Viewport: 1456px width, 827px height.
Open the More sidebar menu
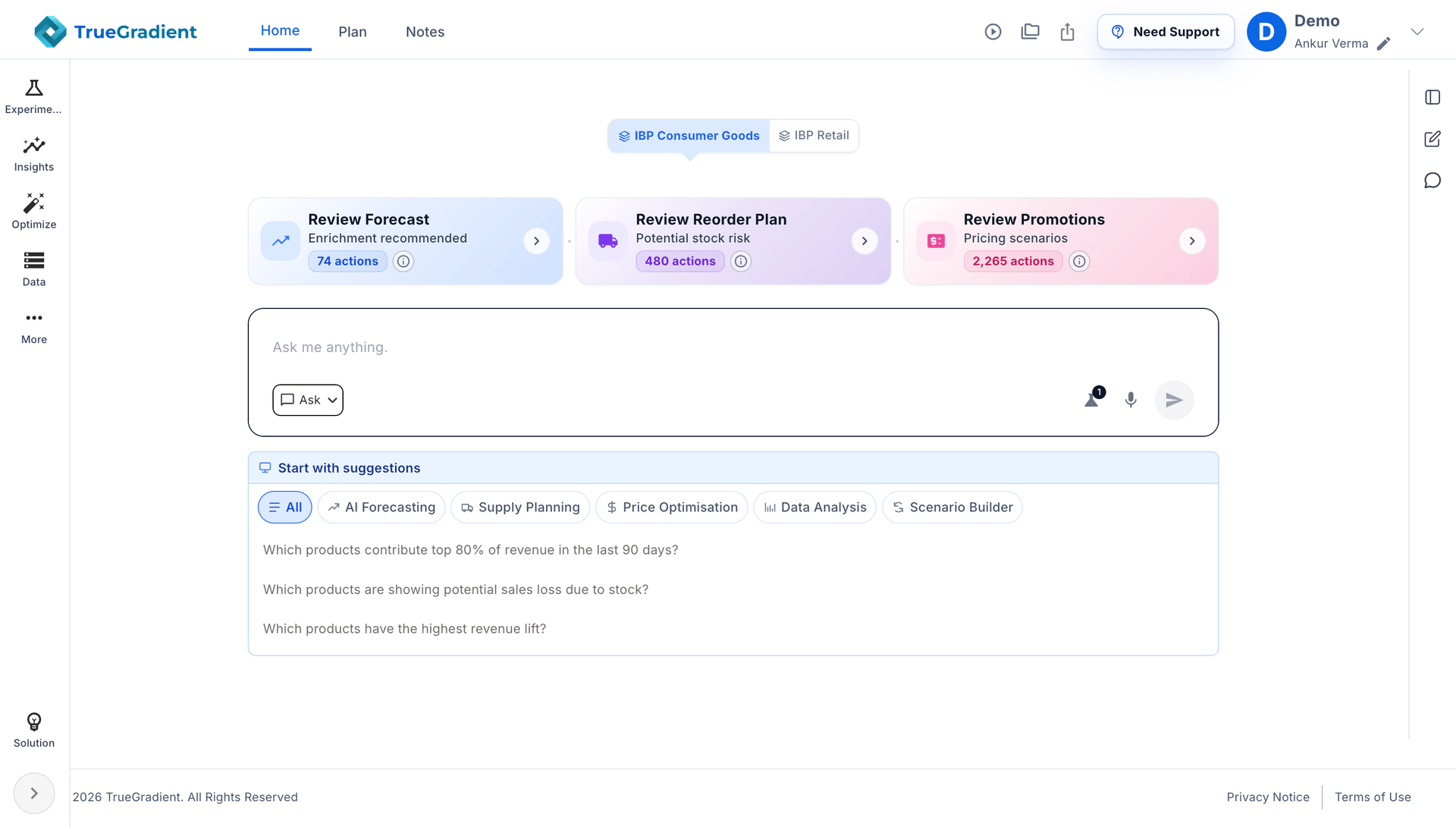(x=34, y=327)
